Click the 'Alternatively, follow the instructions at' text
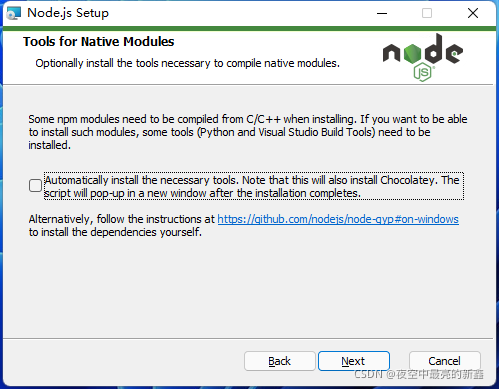The image size is (499, 389). tap(122, 219)
